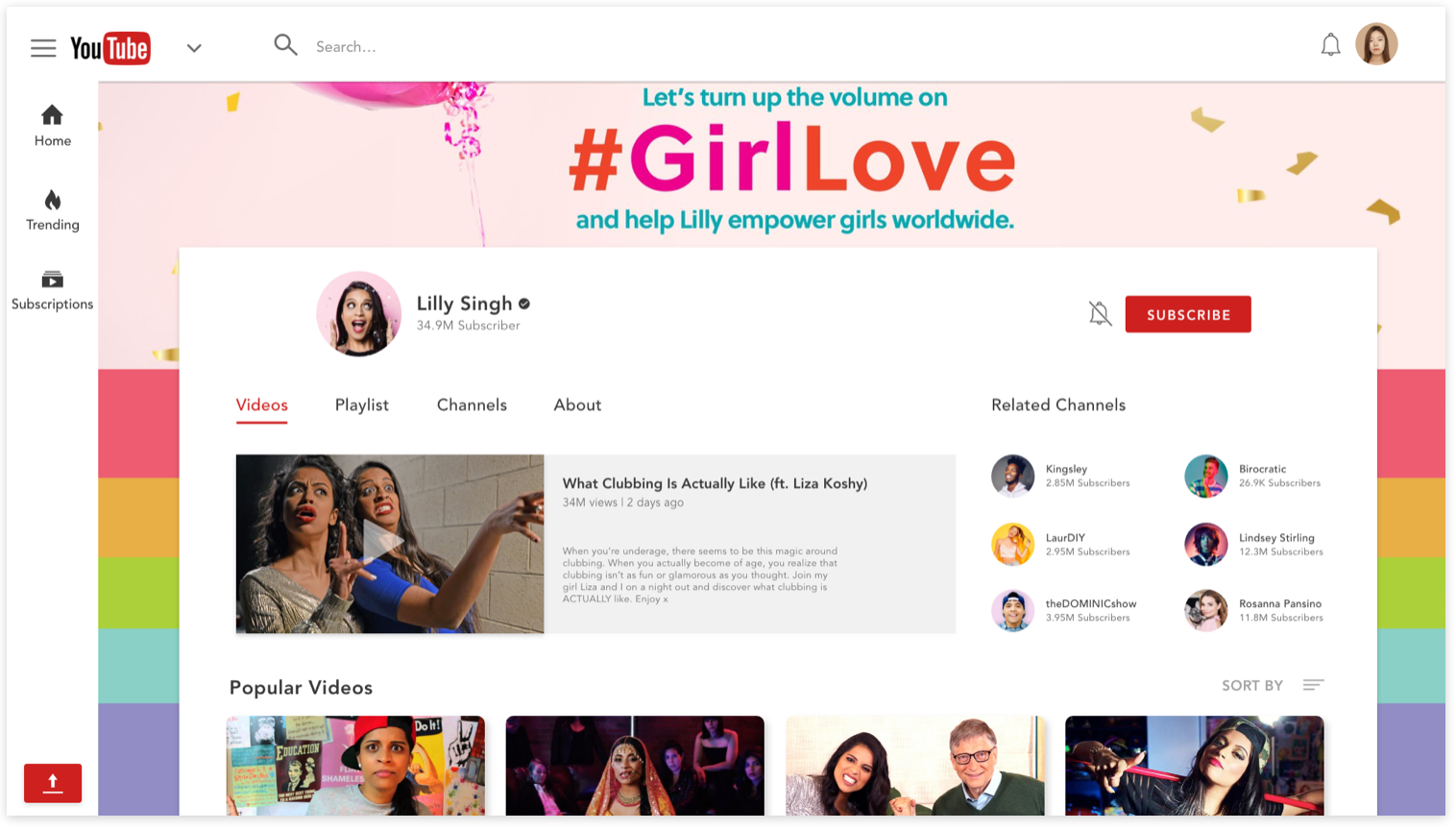Select the Videos tab

point(262,404)
